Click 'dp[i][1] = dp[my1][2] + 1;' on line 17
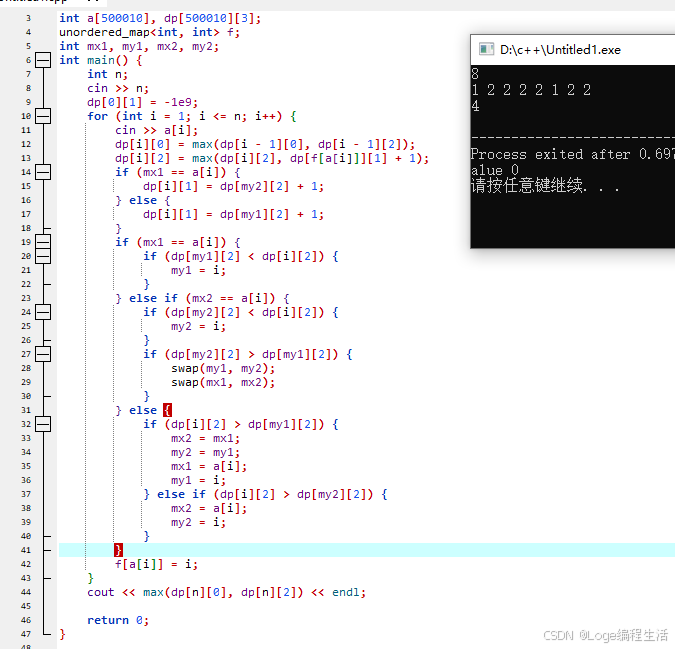This screenshot has width=675, height=649. [233, 214]
